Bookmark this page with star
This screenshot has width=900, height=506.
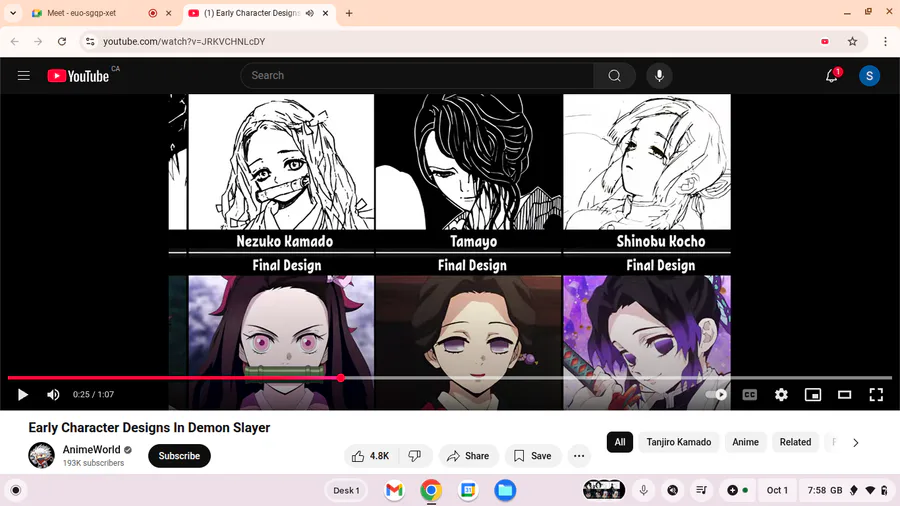point(852,41)
